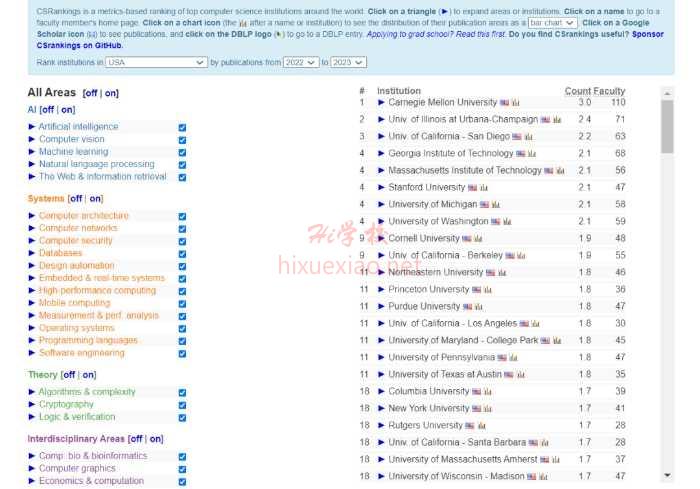
Task: Click the Economics & computation area link
Action: 91,481
